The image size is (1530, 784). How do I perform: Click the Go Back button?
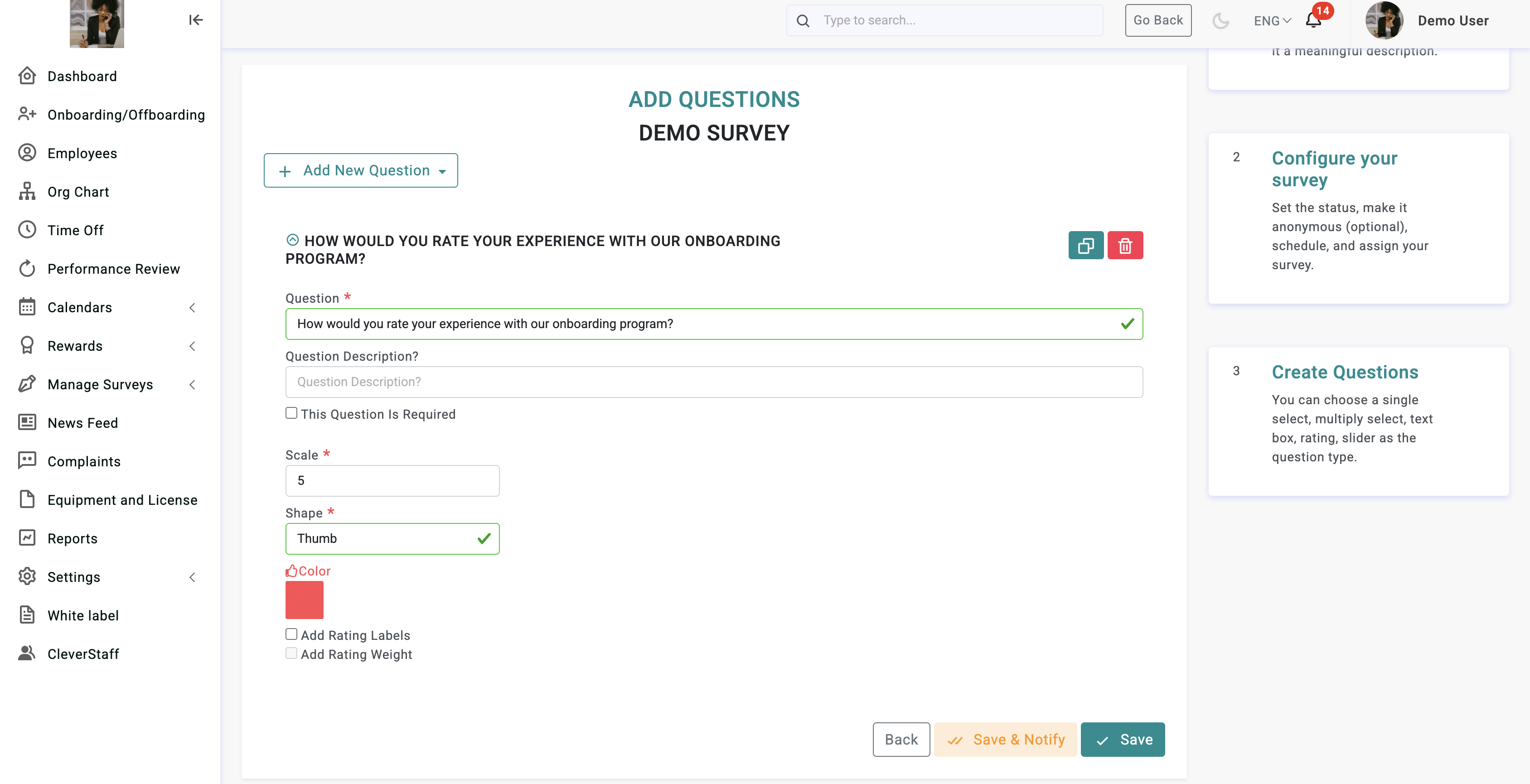(x=1157, y=20)
